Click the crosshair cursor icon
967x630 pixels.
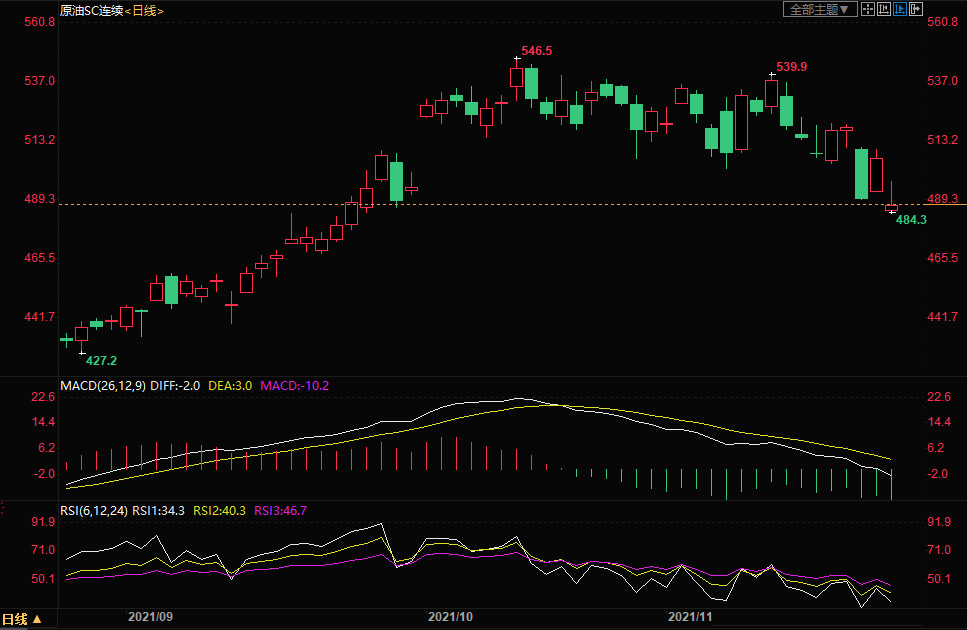(868, 9)
